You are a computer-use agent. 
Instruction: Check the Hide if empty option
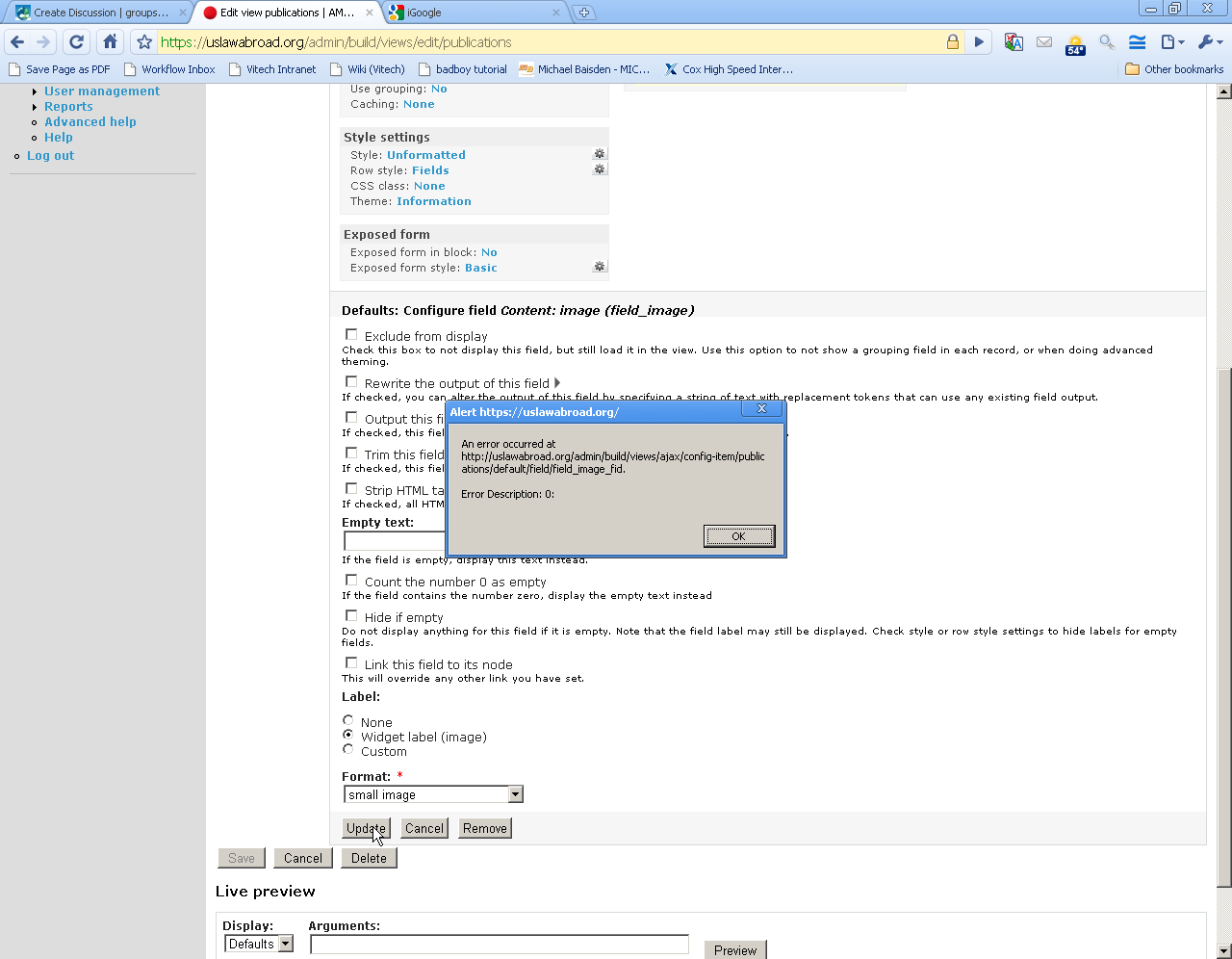(351, 616)
